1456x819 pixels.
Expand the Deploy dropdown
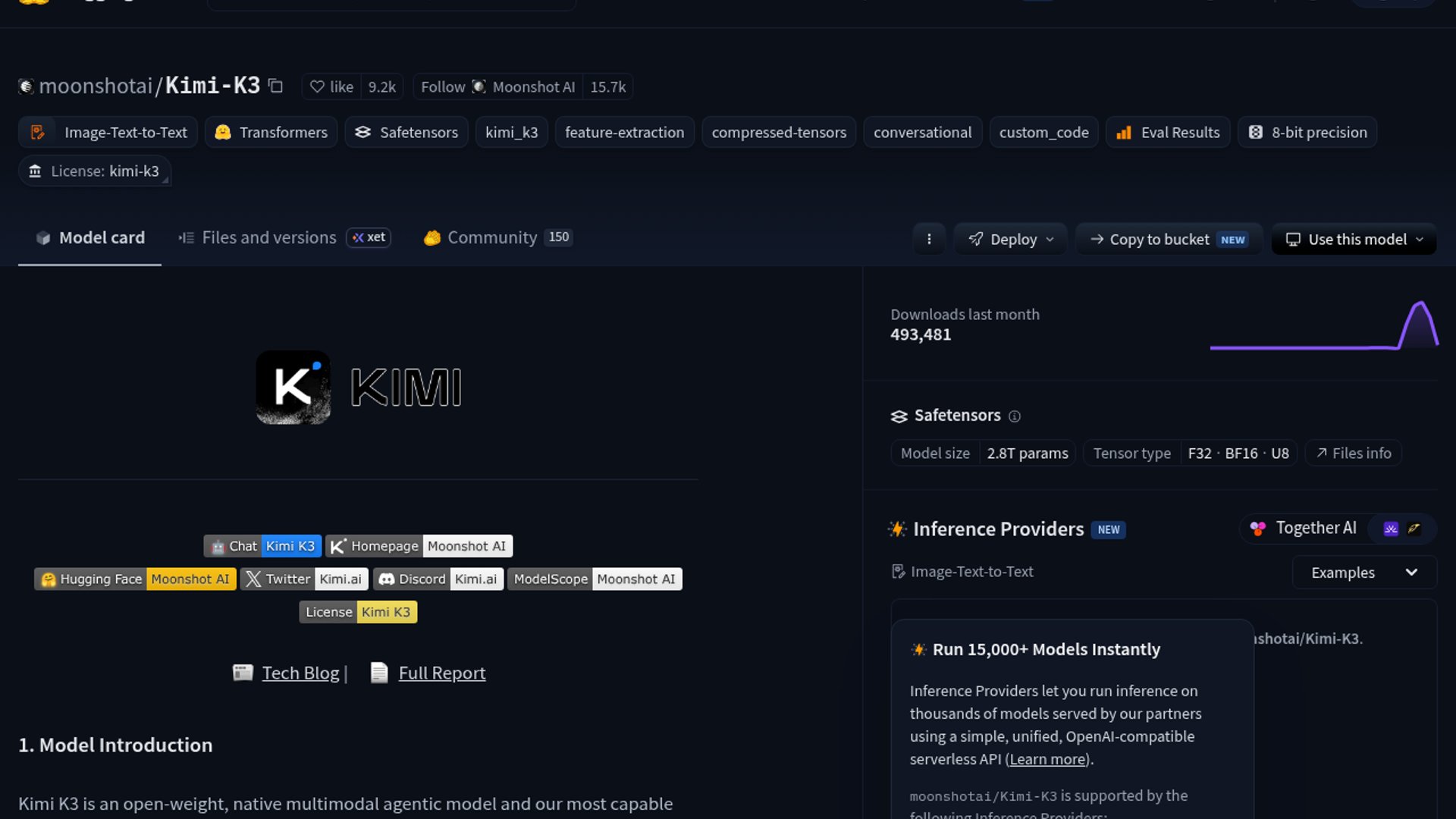pyautogui.click(x=1011, y=239)
